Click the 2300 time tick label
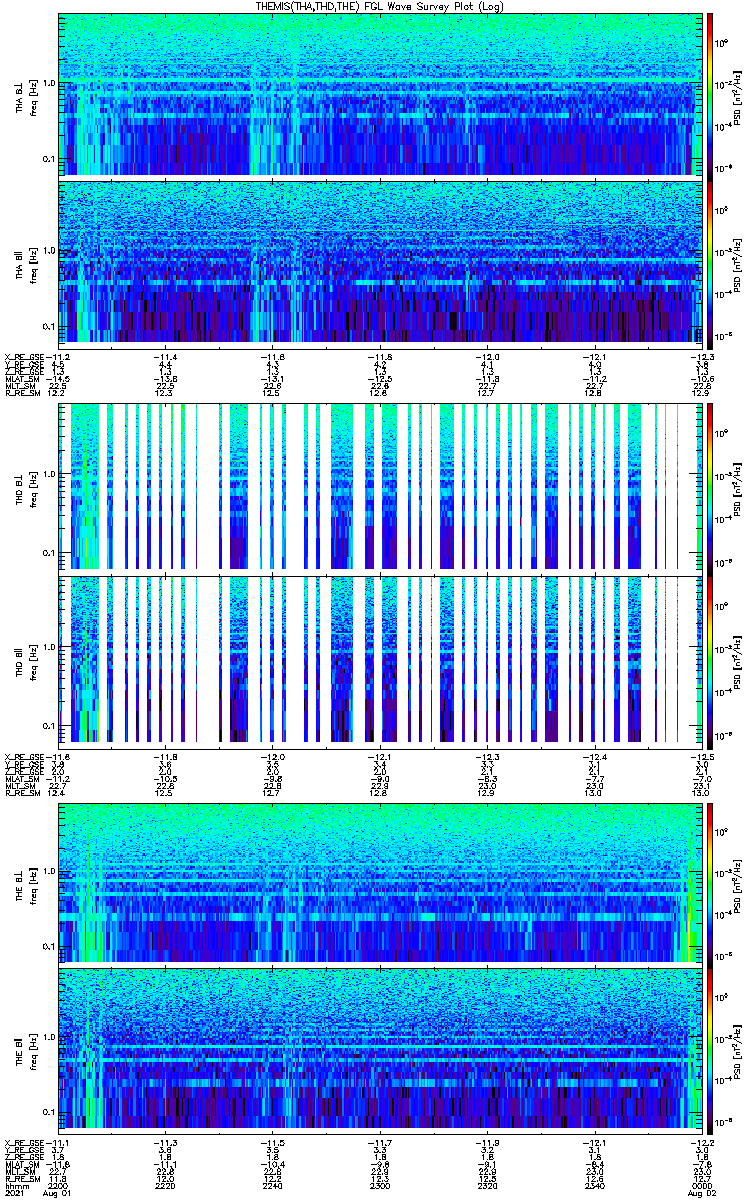Viewport: 750px width, 1200px height. point(380,1187)
